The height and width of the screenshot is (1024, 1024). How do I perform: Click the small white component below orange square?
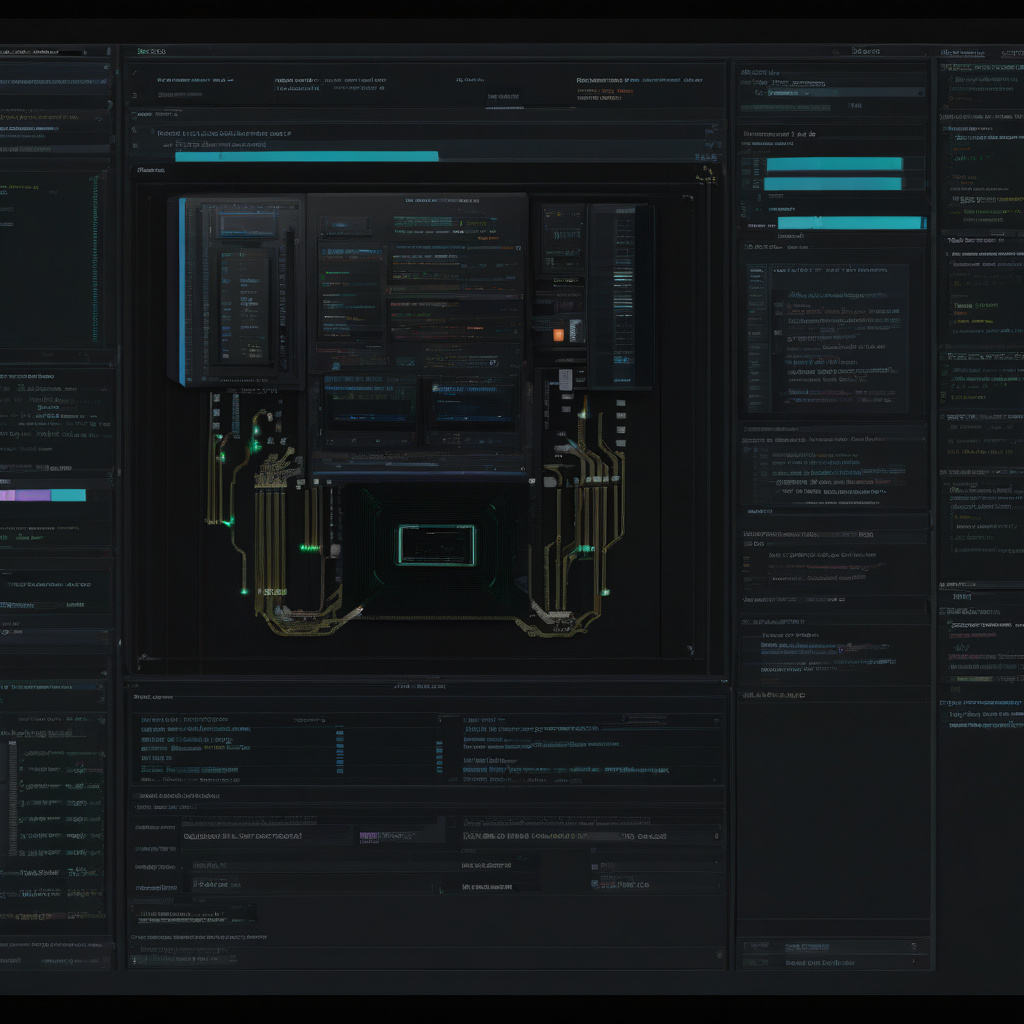pos(565,379)
